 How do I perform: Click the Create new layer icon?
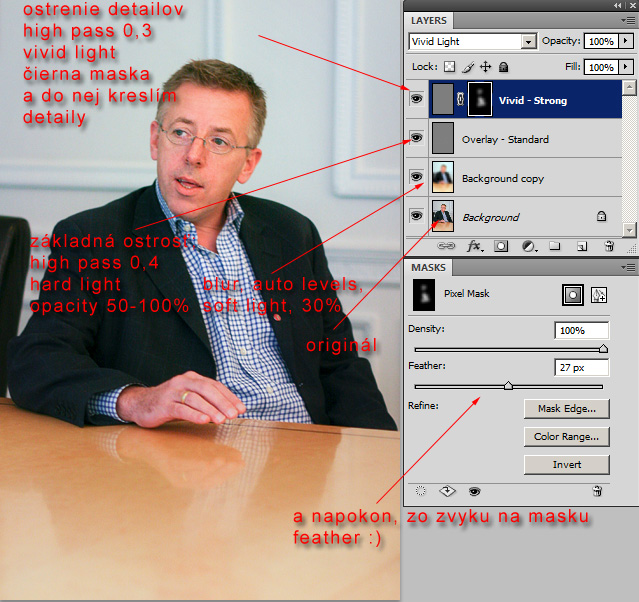pos(580,245)
